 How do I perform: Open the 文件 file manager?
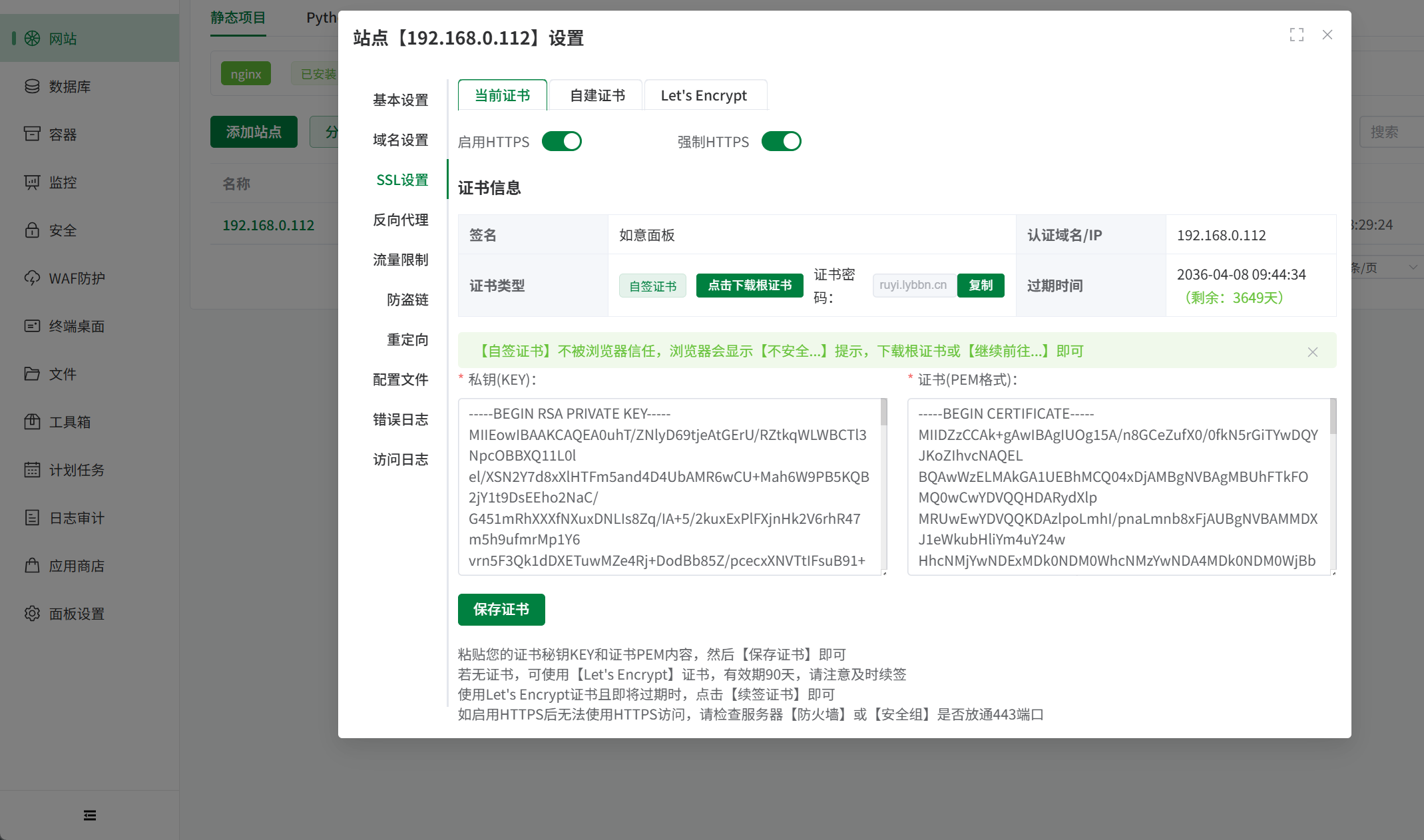tap(63, 374)
